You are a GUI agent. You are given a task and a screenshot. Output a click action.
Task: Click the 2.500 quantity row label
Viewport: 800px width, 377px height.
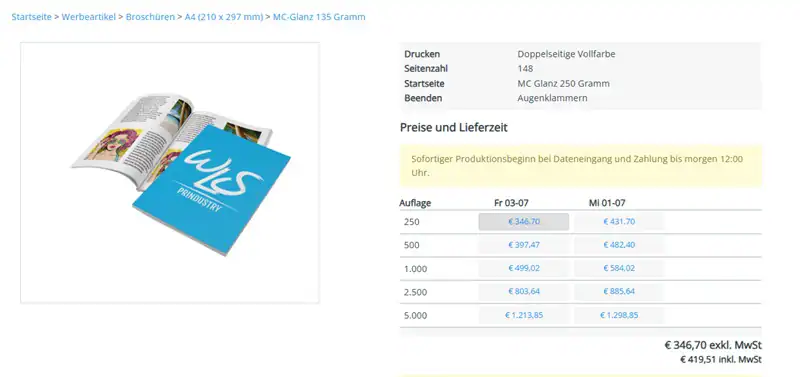click(x=416, y=292)
